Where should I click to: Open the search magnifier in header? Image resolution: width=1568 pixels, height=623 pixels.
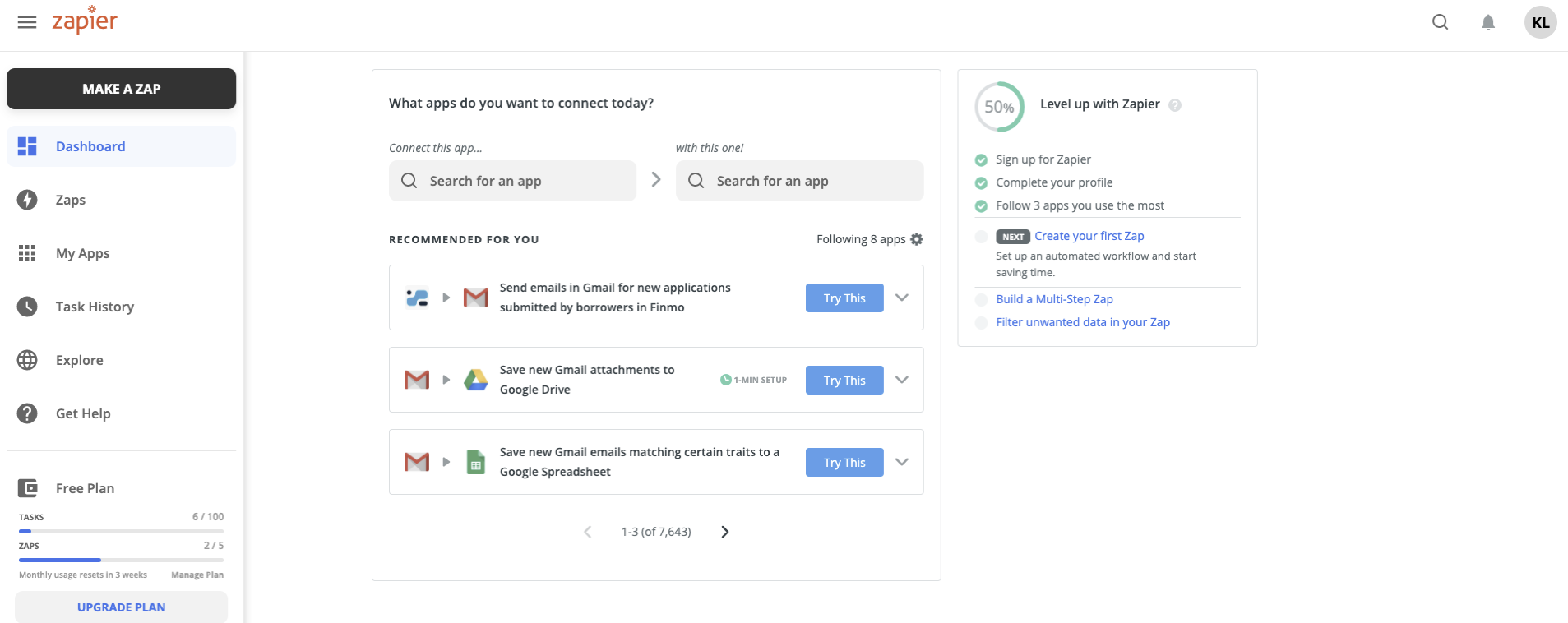pos(1440,22)
